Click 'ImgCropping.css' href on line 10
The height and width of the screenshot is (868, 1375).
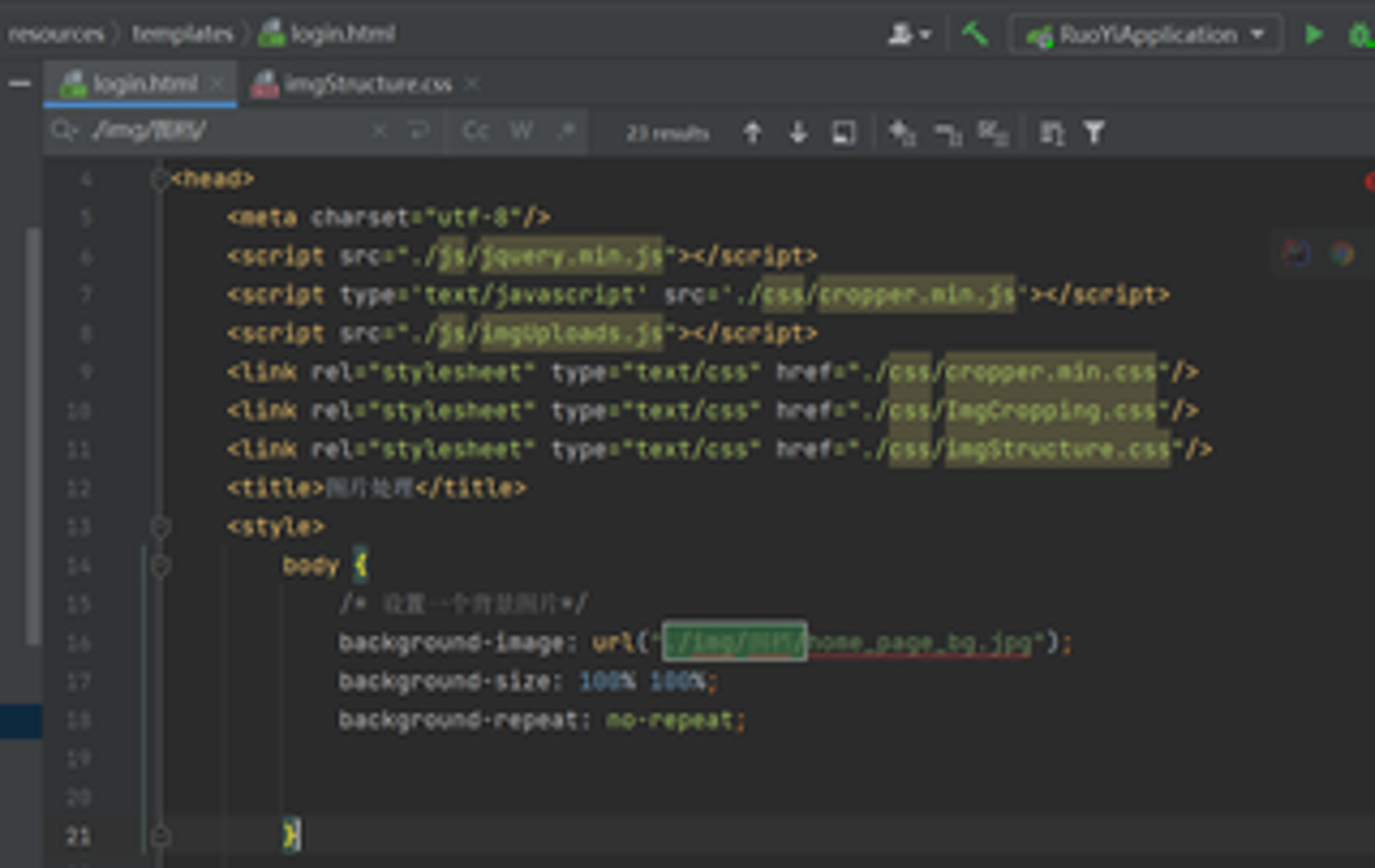[x=1051, y=411]
